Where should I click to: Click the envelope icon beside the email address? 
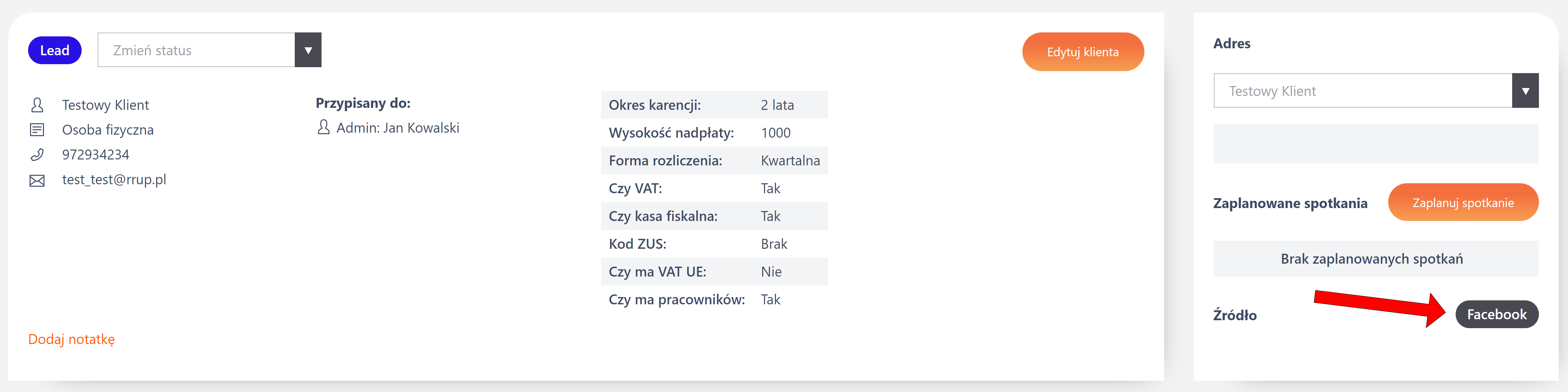(x=37, y=181)
